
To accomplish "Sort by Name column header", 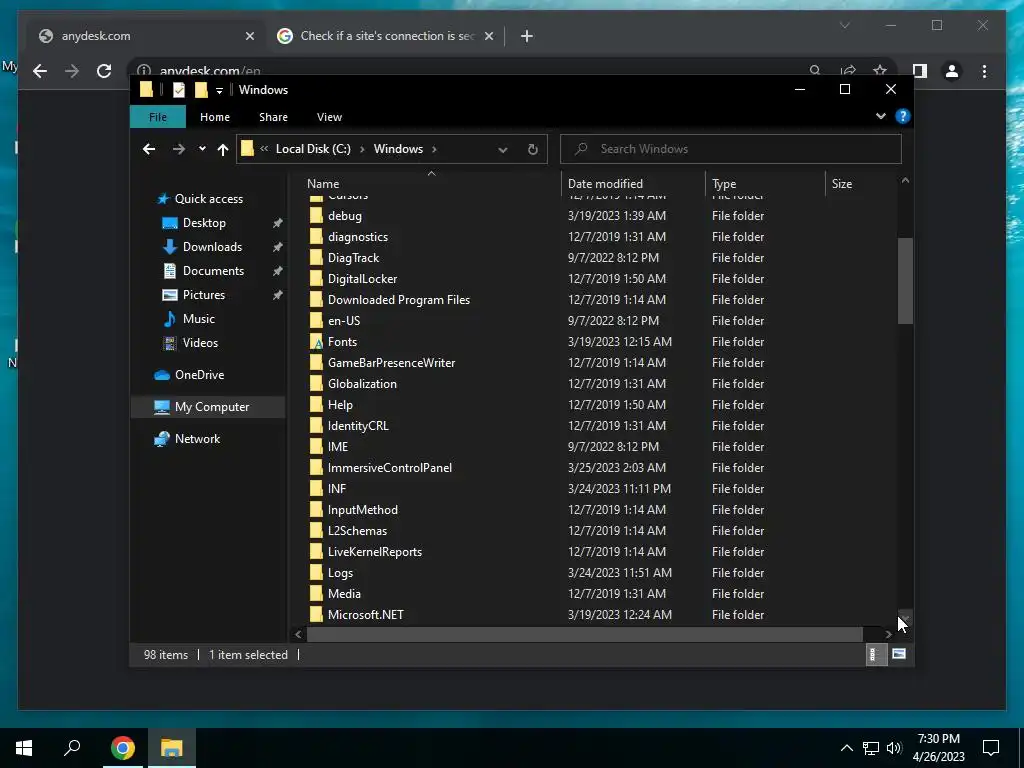I will pyautogui.click(x=323, y=184).
